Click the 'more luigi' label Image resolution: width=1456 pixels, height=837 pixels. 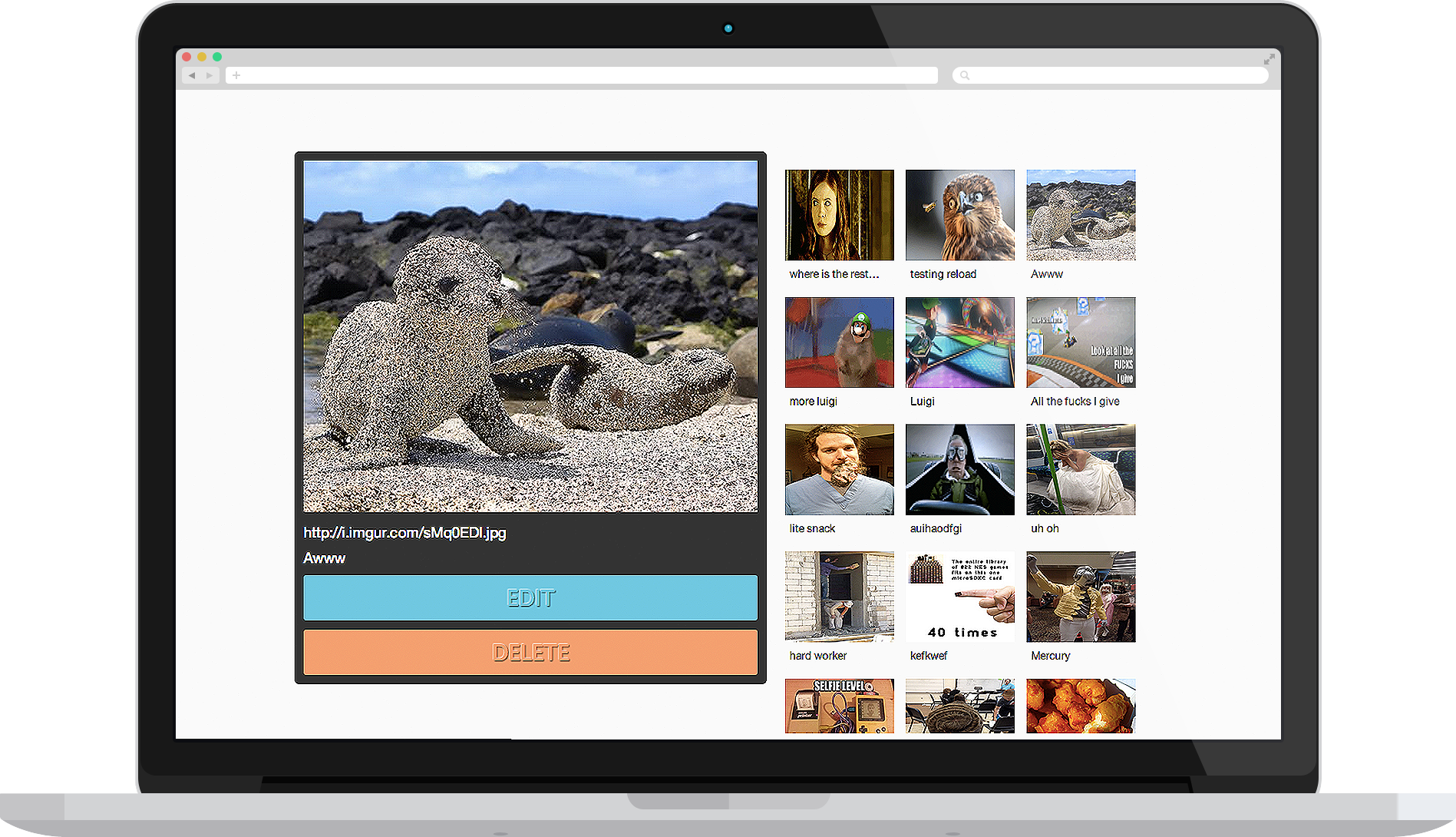814,402
